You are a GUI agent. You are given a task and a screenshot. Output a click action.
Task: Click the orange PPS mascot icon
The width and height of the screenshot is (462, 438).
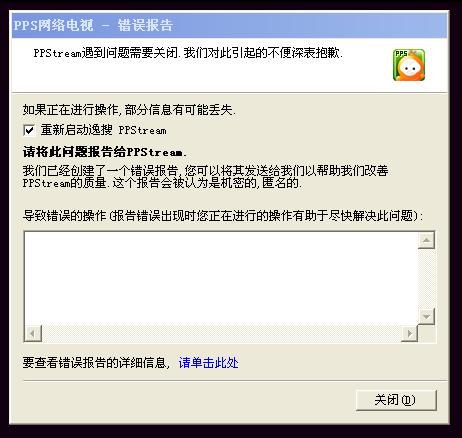(409, 65)
